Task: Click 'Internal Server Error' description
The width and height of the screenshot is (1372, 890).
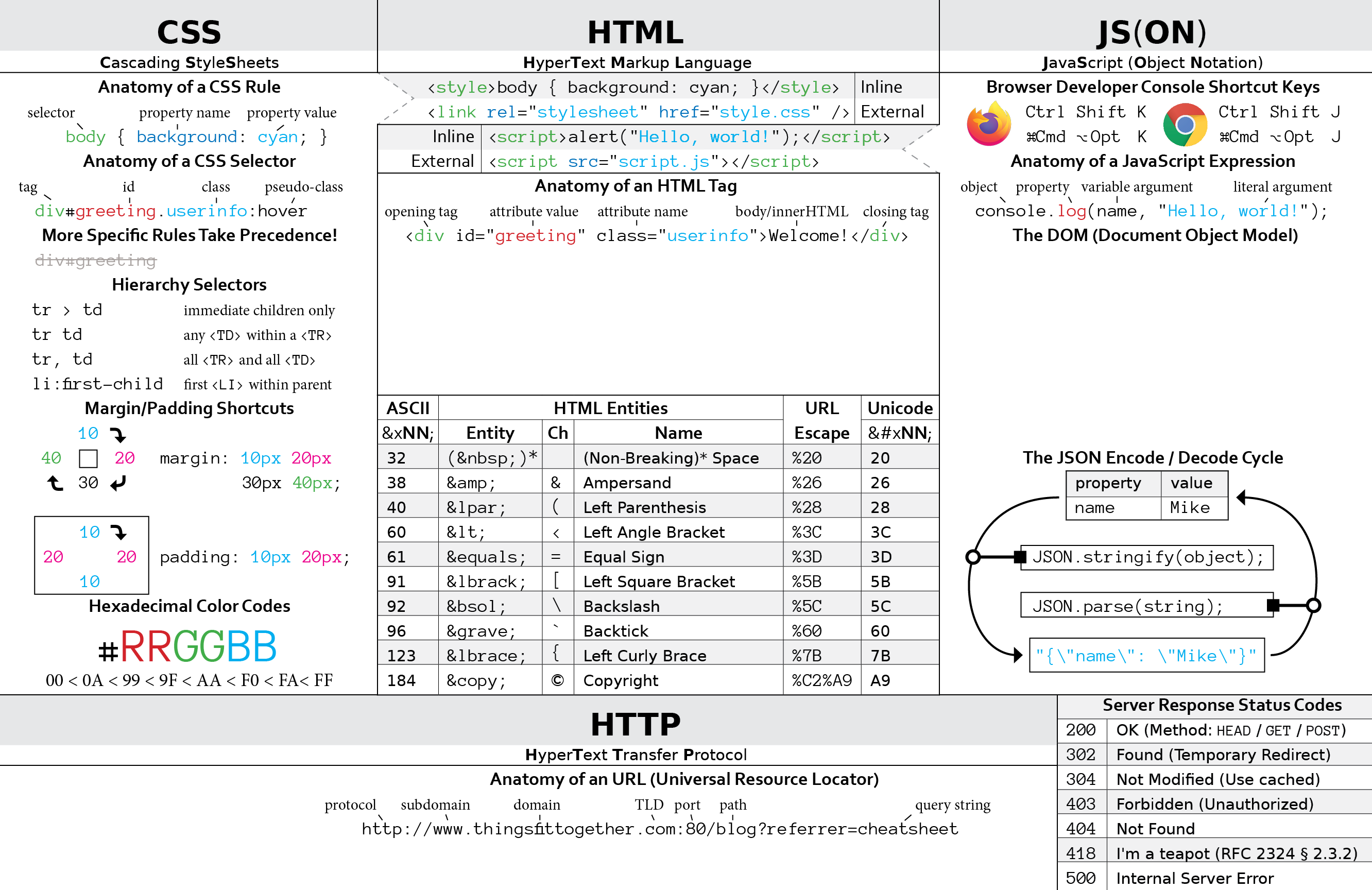Action: 1195,879
